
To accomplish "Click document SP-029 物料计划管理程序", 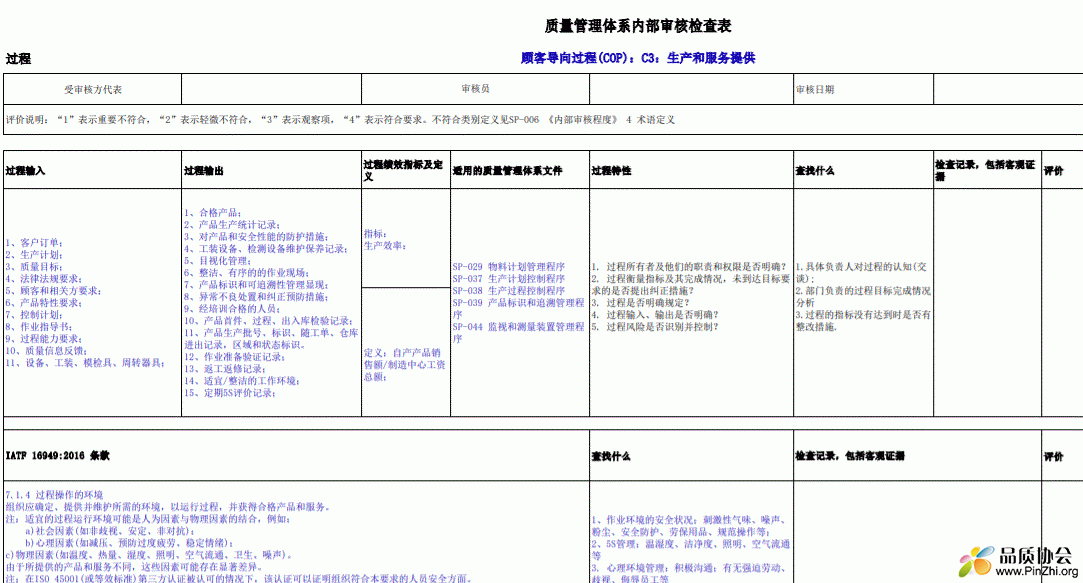I will (x=508, y=267).
